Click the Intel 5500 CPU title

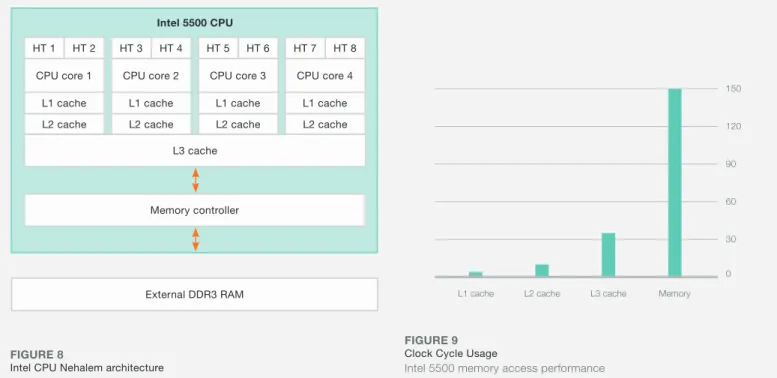click(x=195, y=23)
